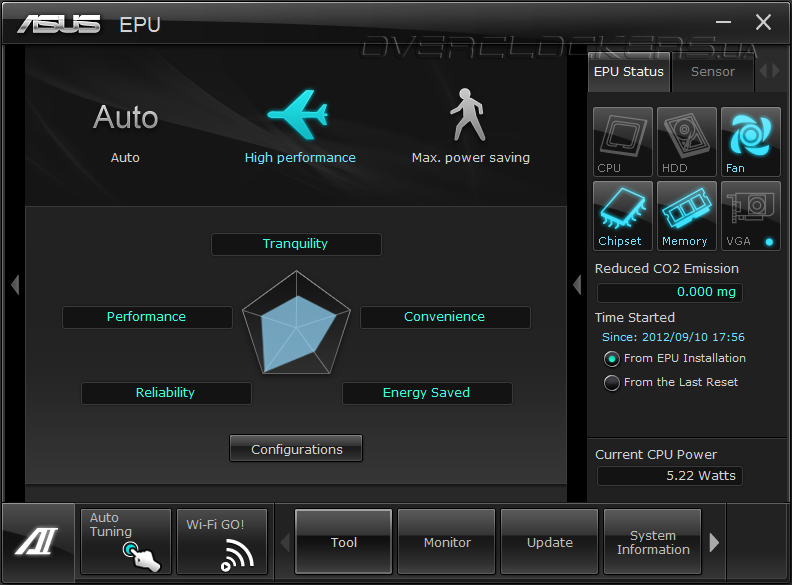792x585 pixels.
Task: Open the System Information menu
Action: (653, 542)
